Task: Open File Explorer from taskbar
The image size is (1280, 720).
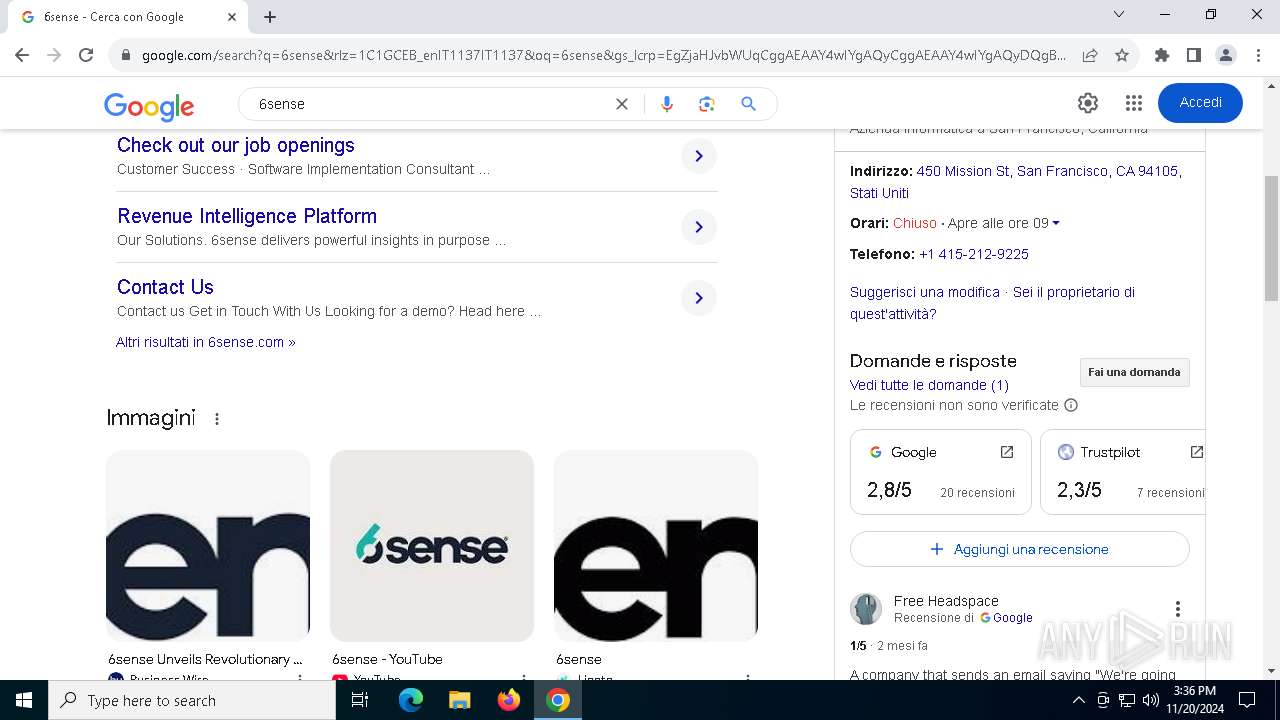Action: [460, 700]
